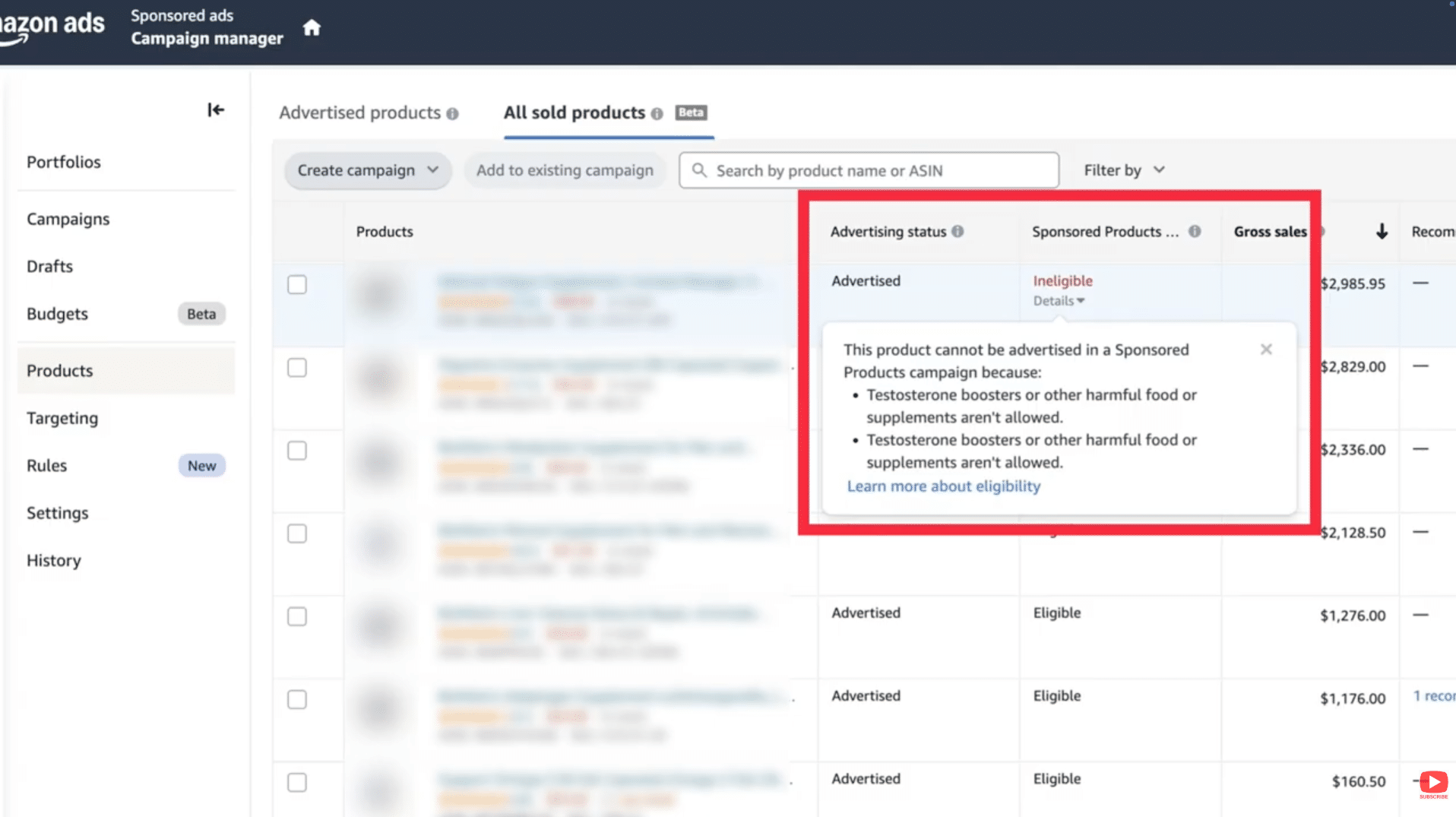The image size is (1456, 817).
Task: Select the checkbox on the $2,829.00 product row
Action: (296, 367)
